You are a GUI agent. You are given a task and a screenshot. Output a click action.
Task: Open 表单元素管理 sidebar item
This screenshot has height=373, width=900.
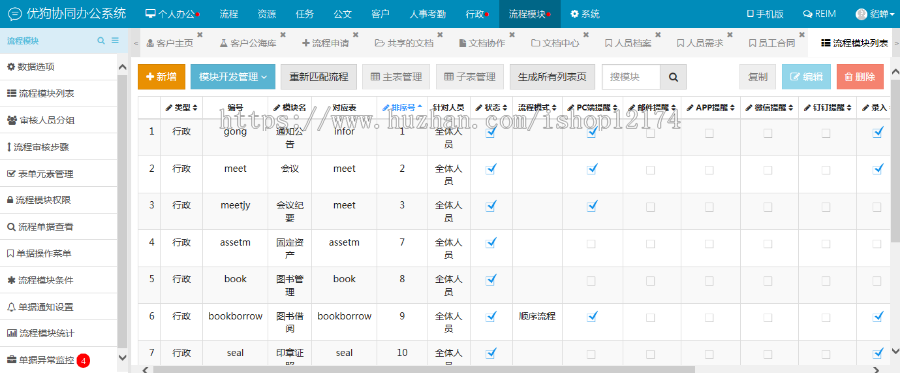tap(59, 174)
